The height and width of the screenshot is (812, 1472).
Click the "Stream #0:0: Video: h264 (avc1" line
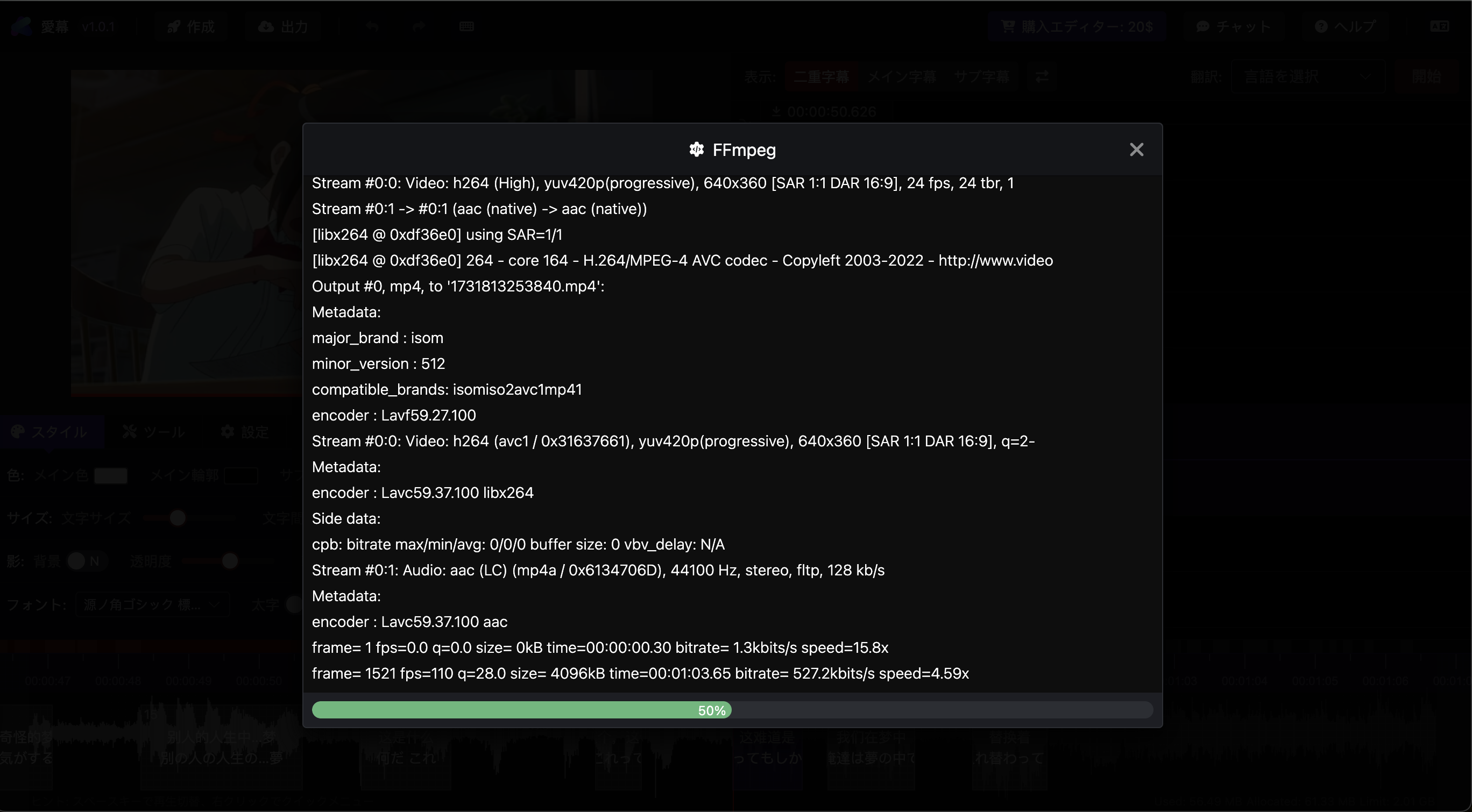pos(673,440)
